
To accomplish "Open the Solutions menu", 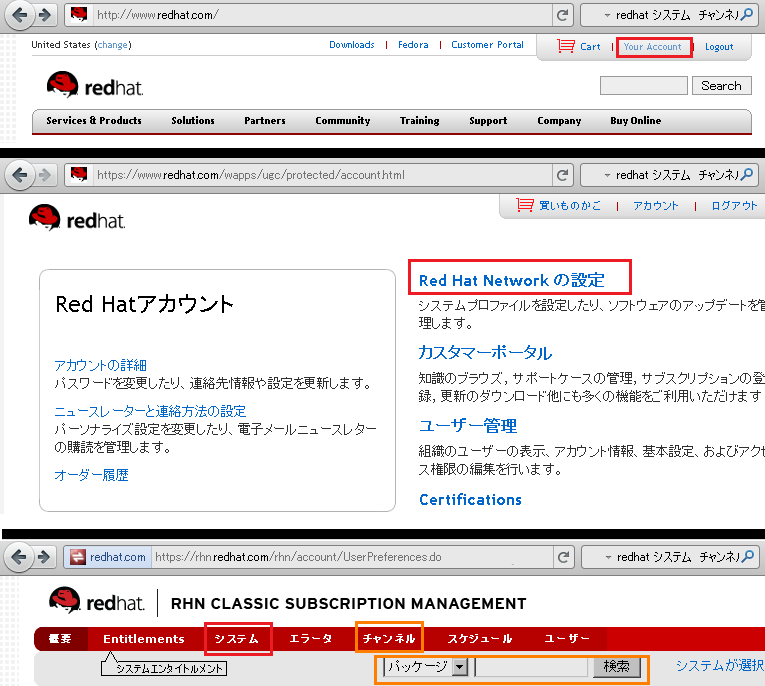I will pyautogui.click(x=193, y=121).
